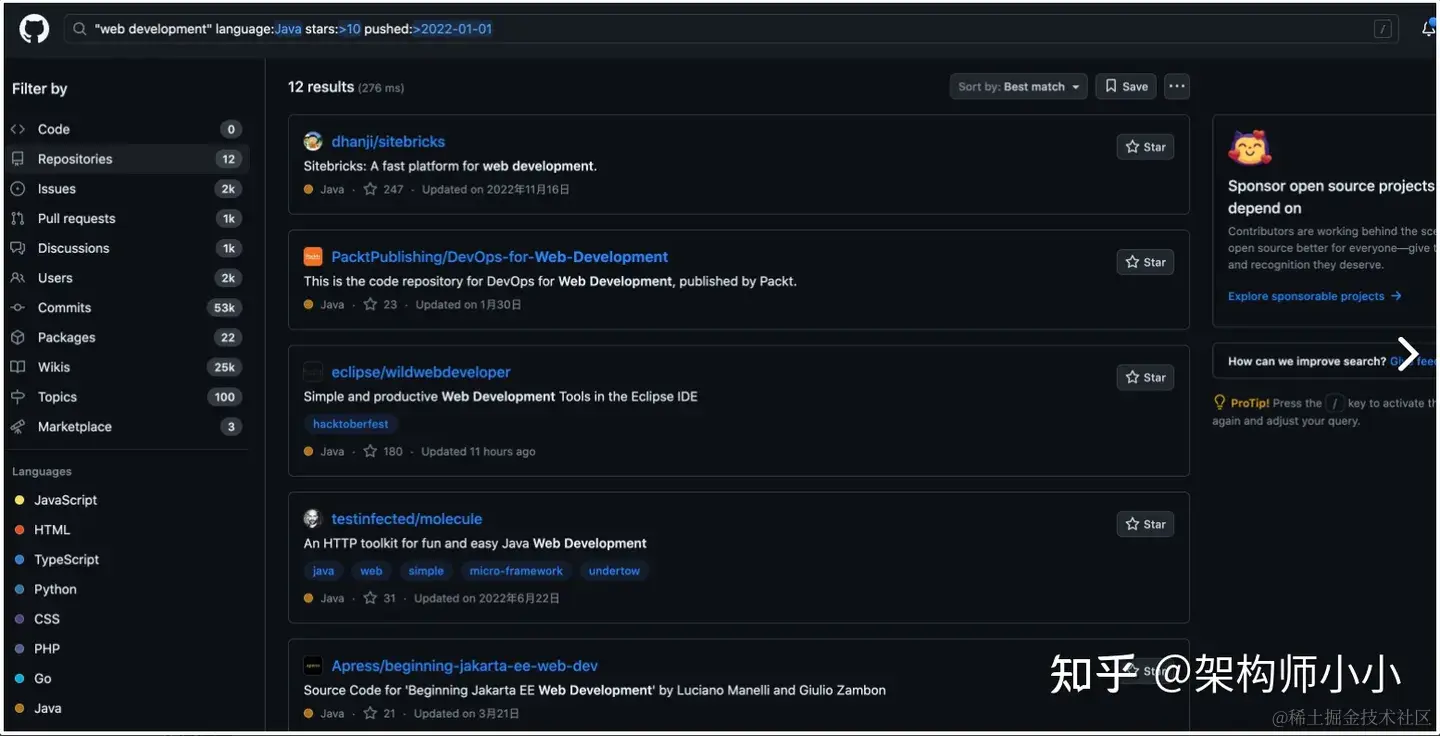Viewport: 1440px width, 736px height.
Task: Click the simple topic tag
Action: [426, 571]
